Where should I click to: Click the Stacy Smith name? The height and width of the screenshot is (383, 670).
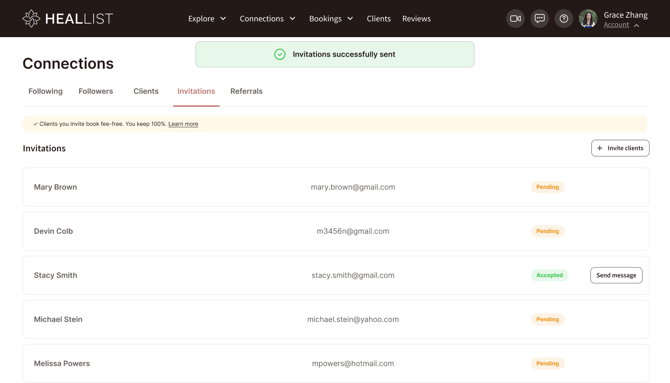pos(56,275)
